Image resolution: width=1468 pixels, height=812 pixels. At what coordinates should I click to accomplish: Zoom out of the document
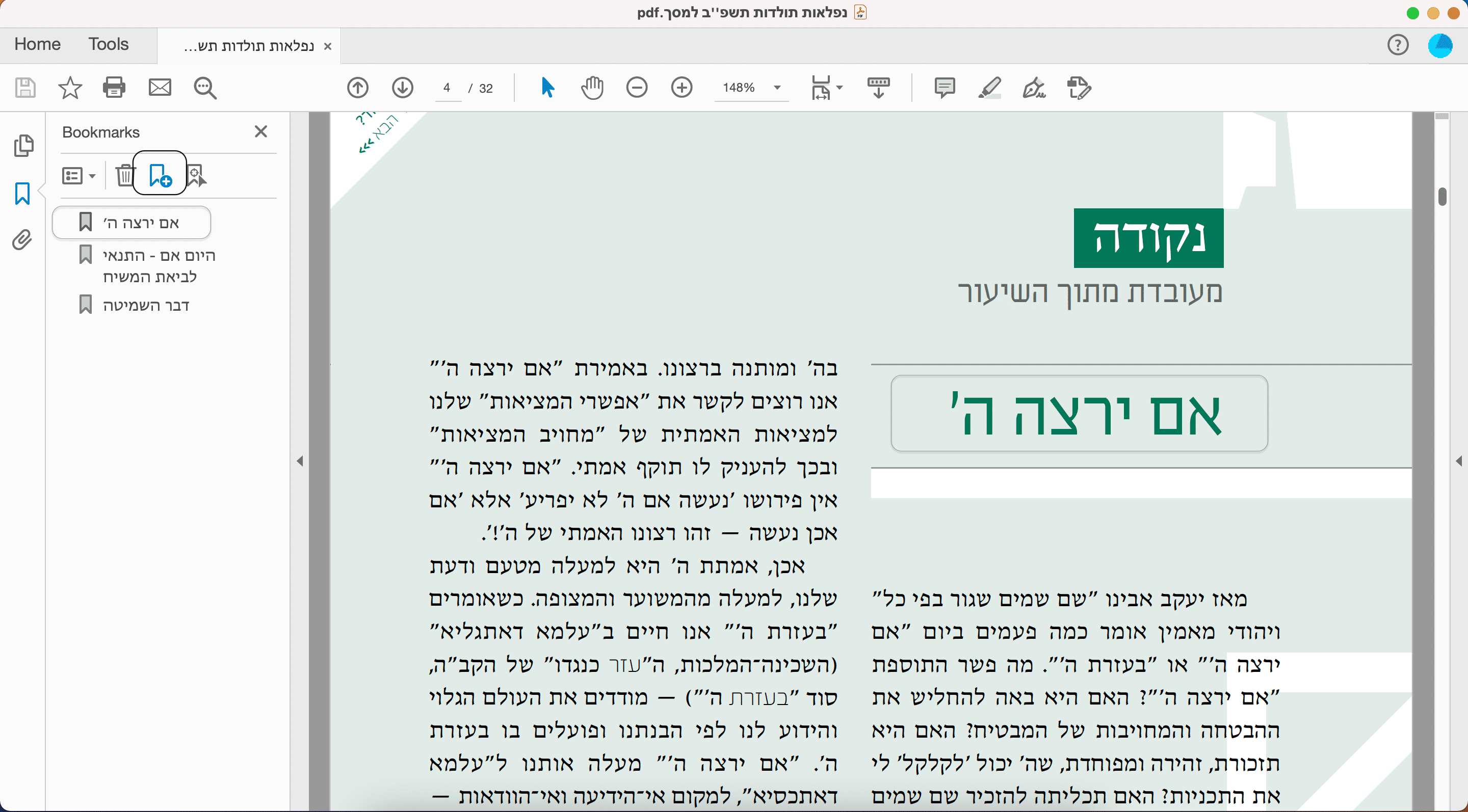point(637,88)
